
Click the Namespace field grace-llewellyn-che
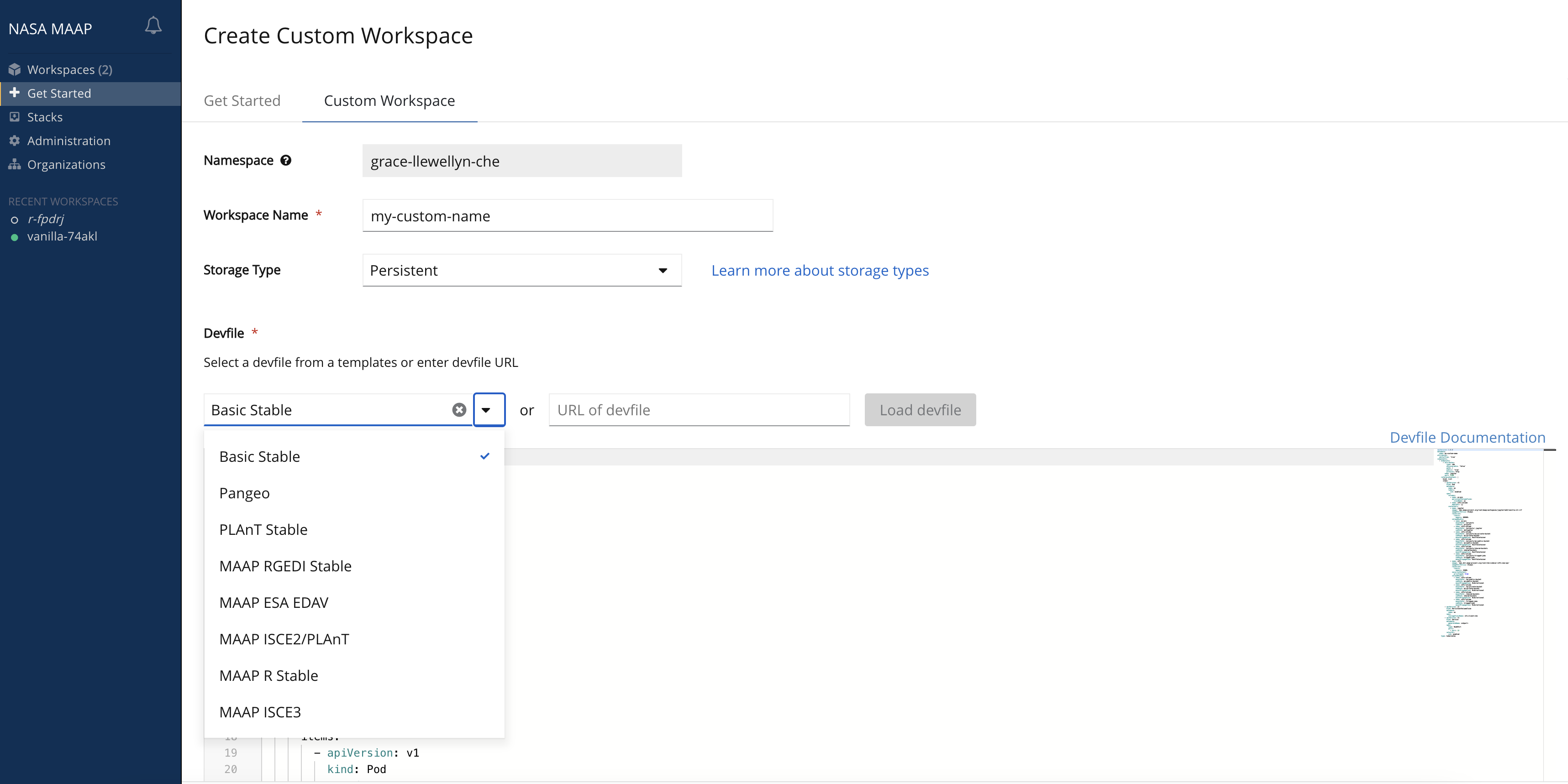(521, 161)
